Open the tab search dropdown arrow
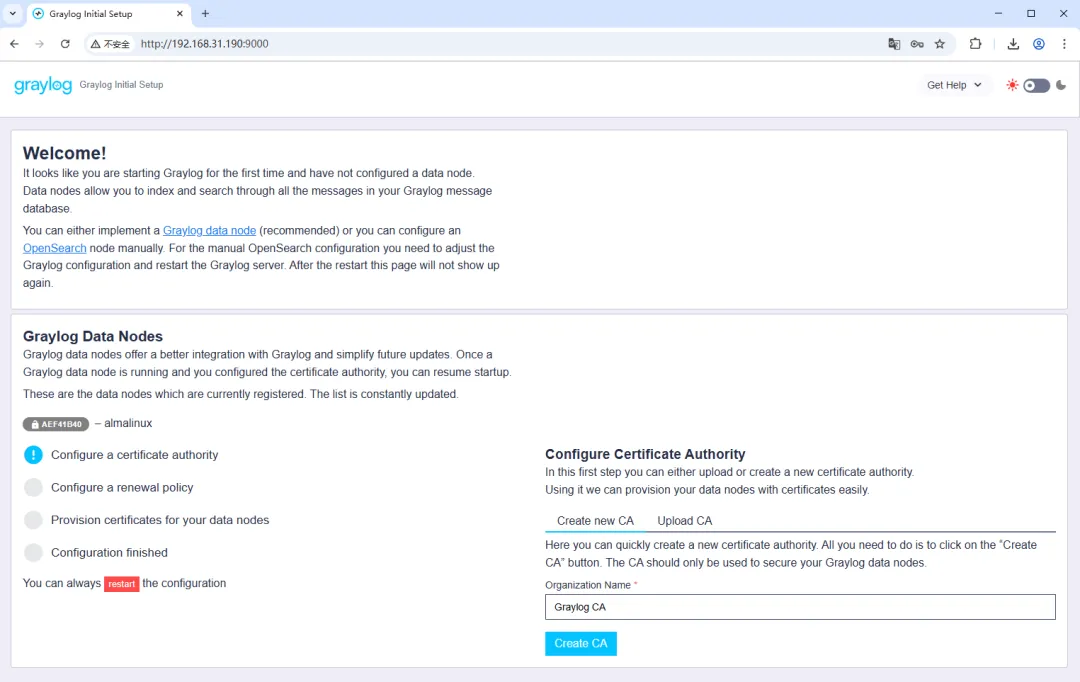 coord(12,13)
